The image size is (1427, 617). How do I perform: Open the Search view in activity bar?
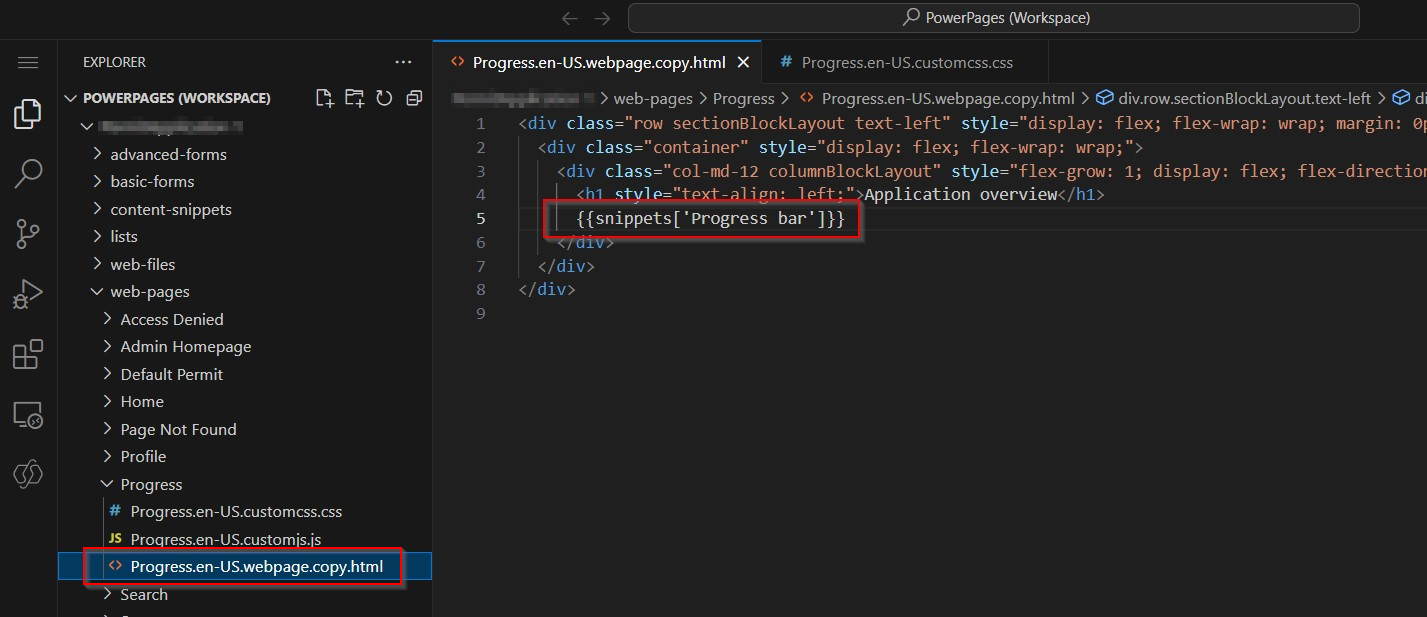[x=28, y=174]
